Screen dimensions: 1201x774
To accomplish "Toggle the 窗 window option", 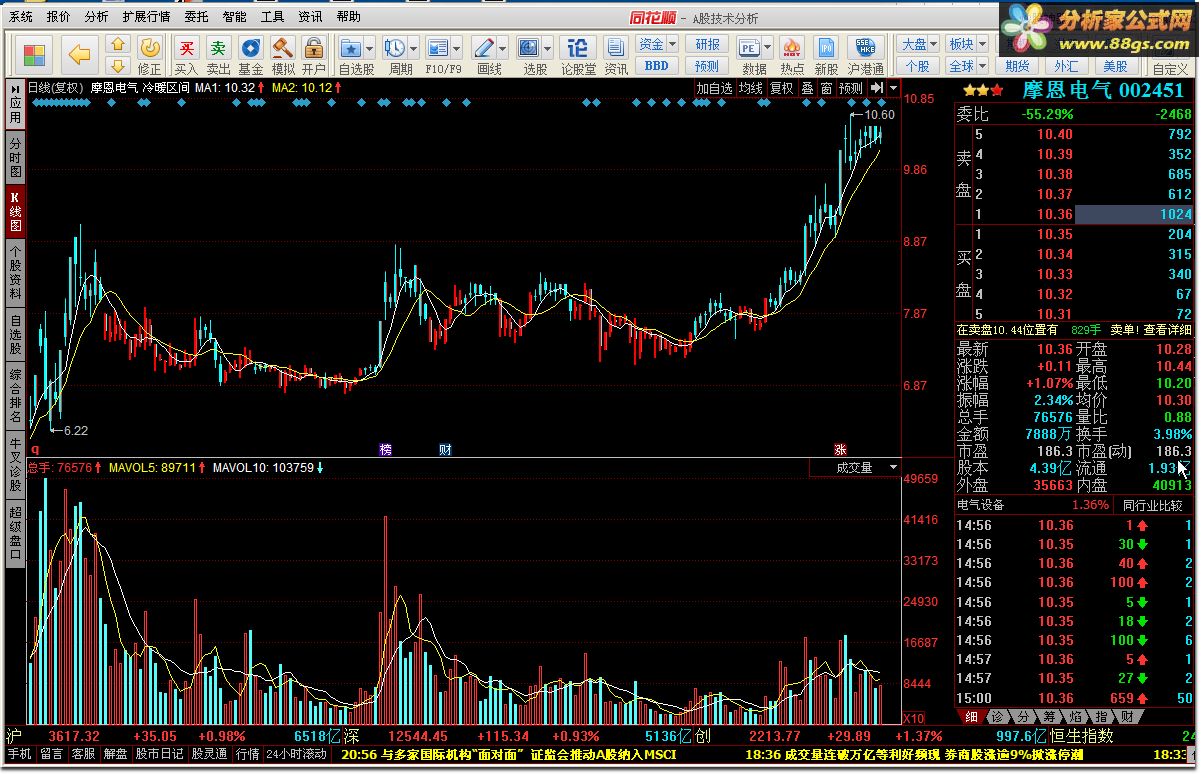I will [x=826, y=88].
